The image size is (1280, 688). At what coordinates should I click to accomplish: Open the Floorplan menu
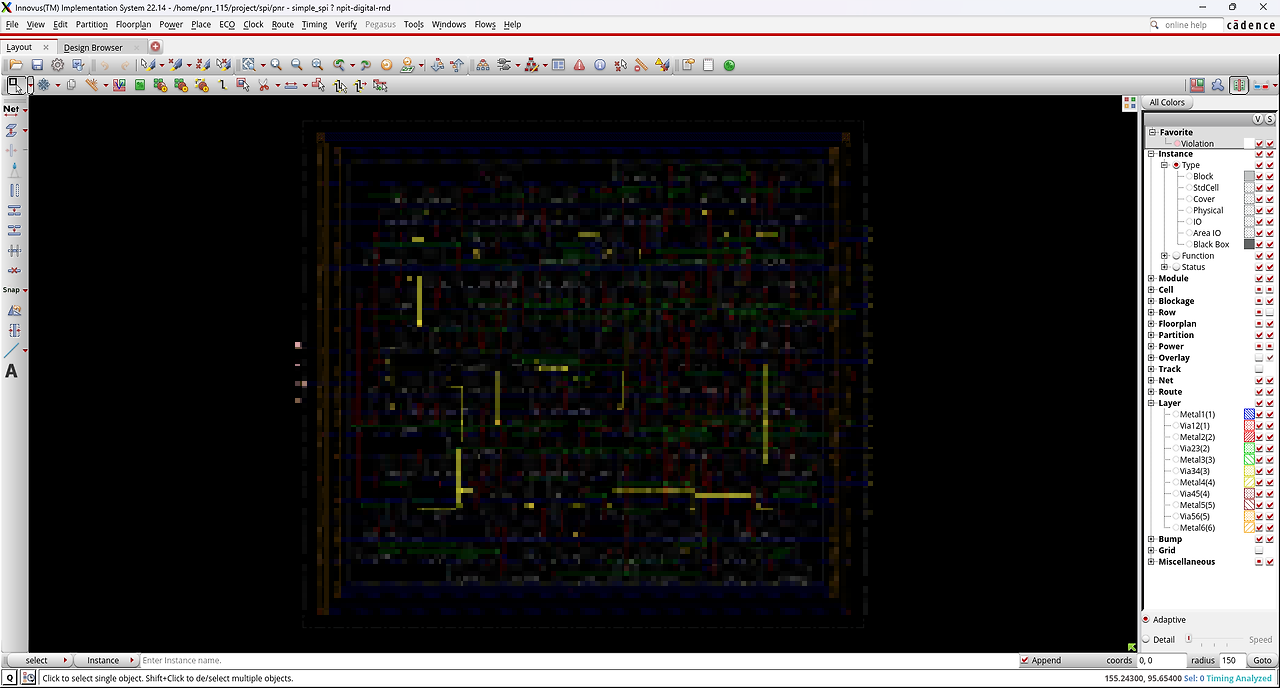point(133,24)
